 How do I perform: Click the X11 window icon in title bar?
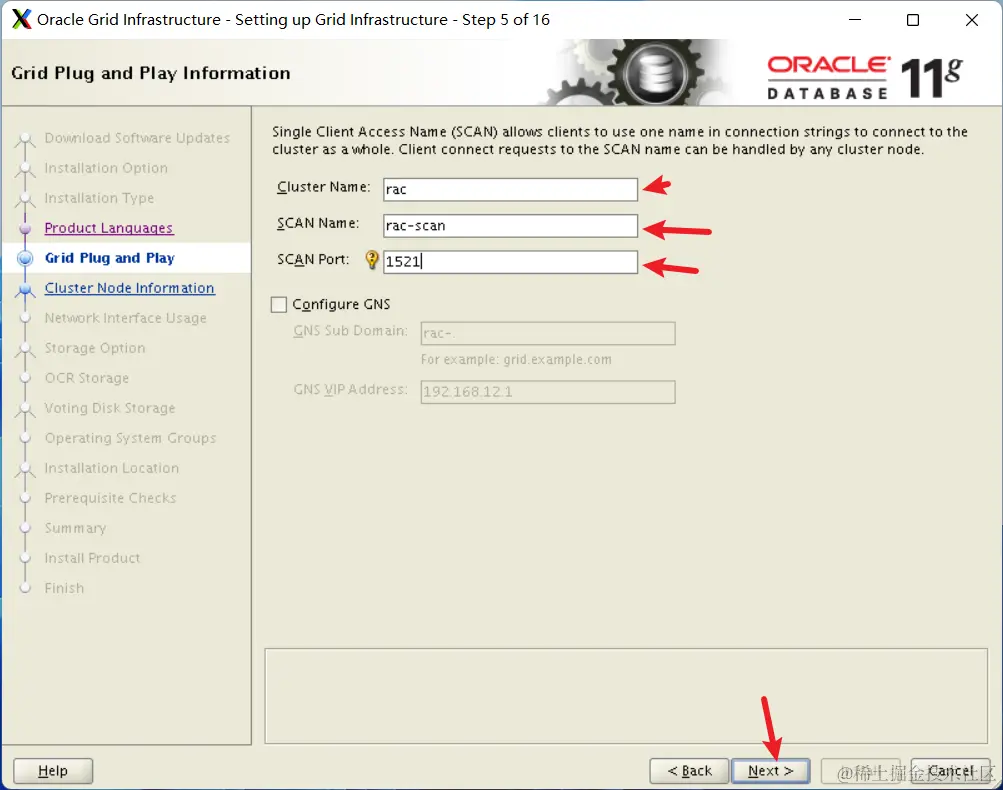pos(21,19)
